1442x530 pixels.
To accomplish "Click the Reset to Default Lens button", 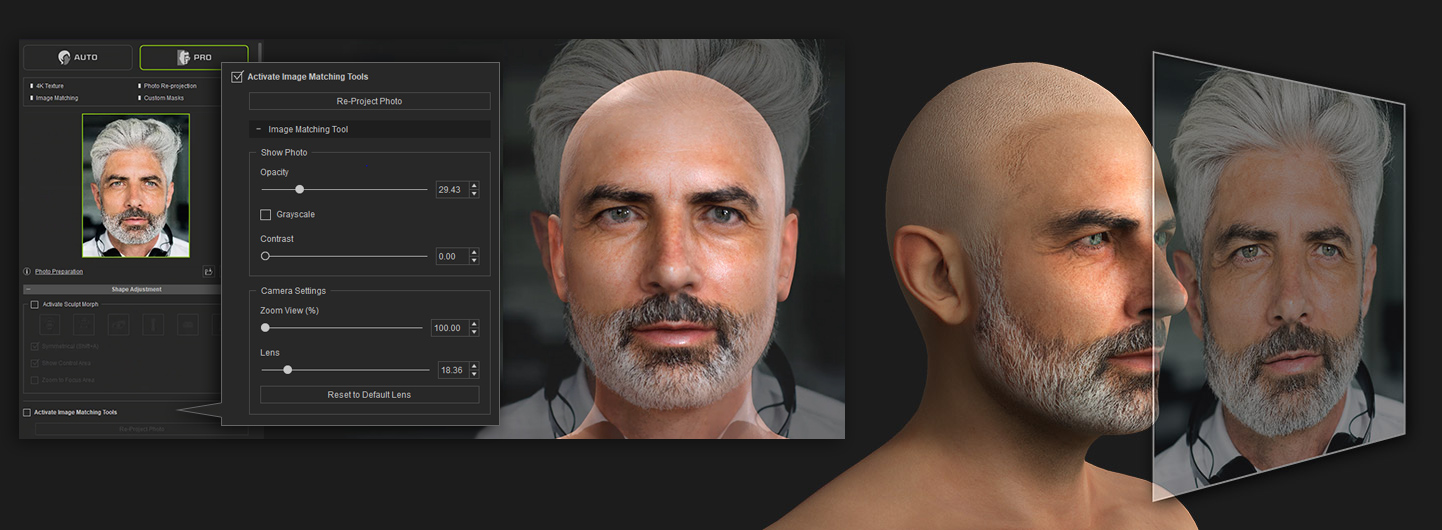I will [369, 395].
